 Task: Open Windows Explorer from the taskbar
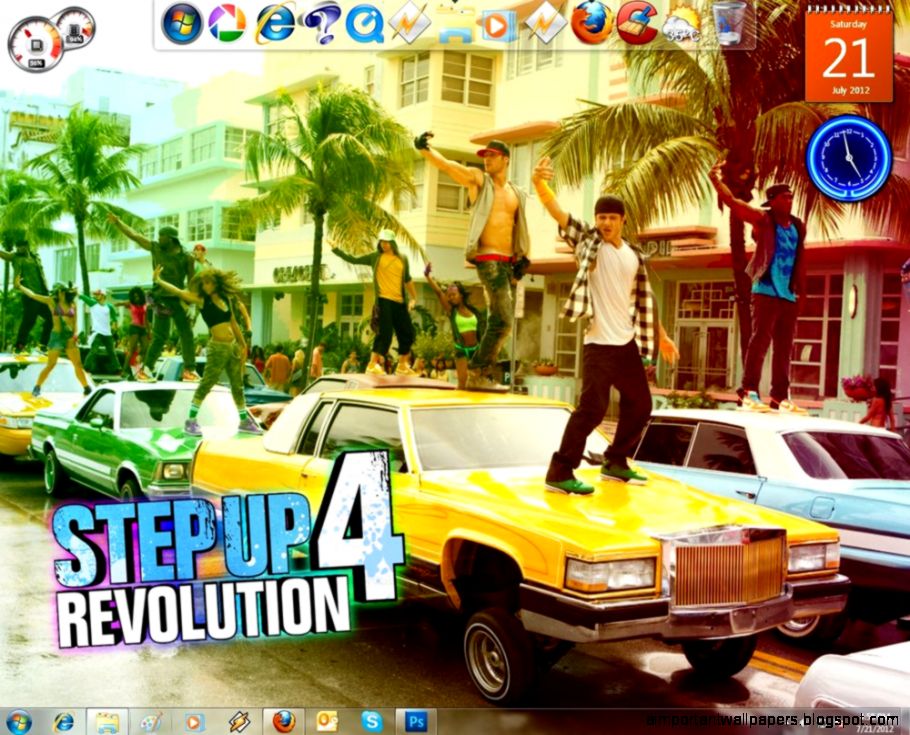pos(103,718)
